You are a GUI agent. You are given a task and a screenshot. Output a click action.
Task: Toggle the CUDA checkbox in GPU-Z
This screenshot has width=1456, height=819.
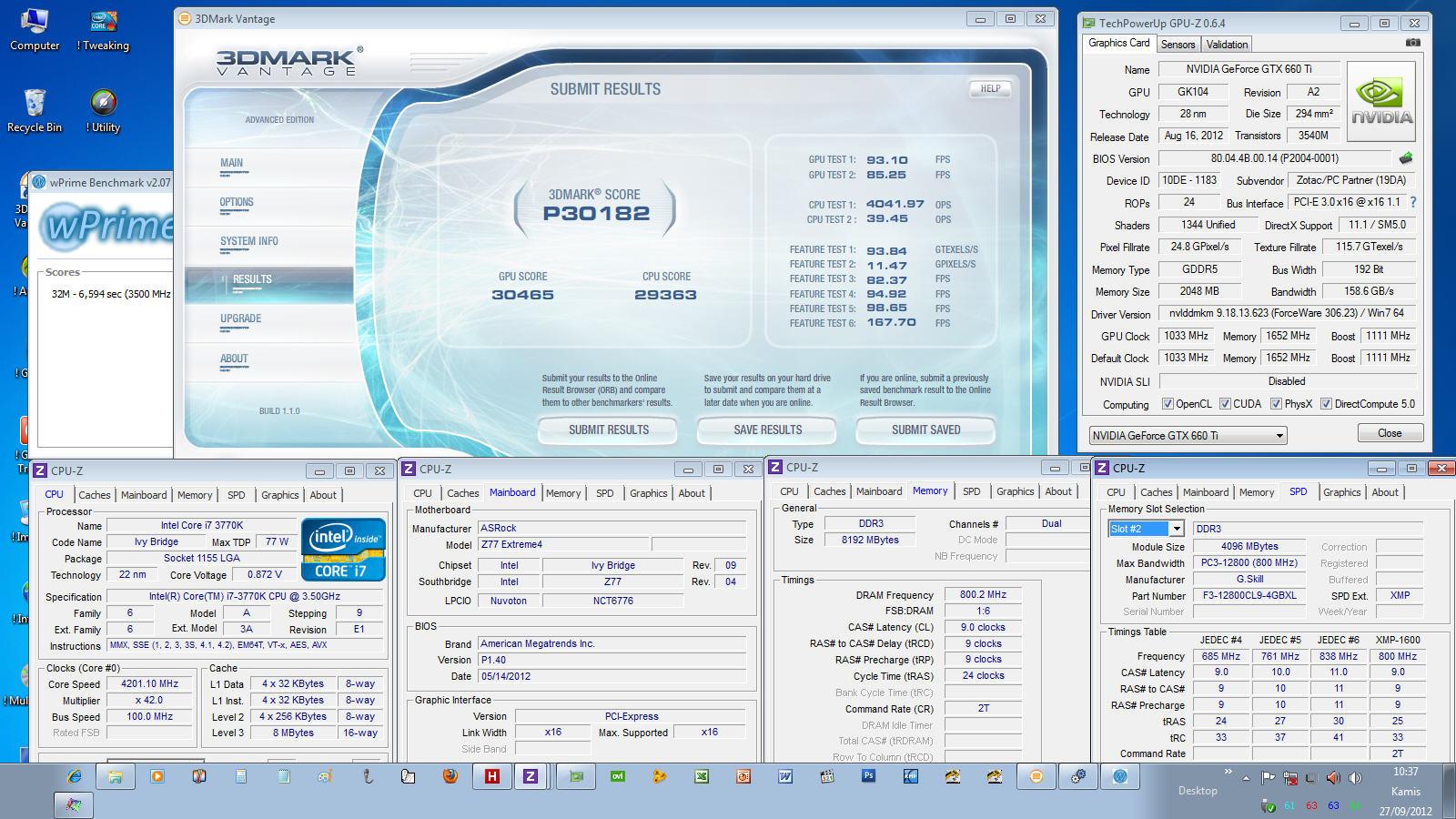tap(1225, 404)
